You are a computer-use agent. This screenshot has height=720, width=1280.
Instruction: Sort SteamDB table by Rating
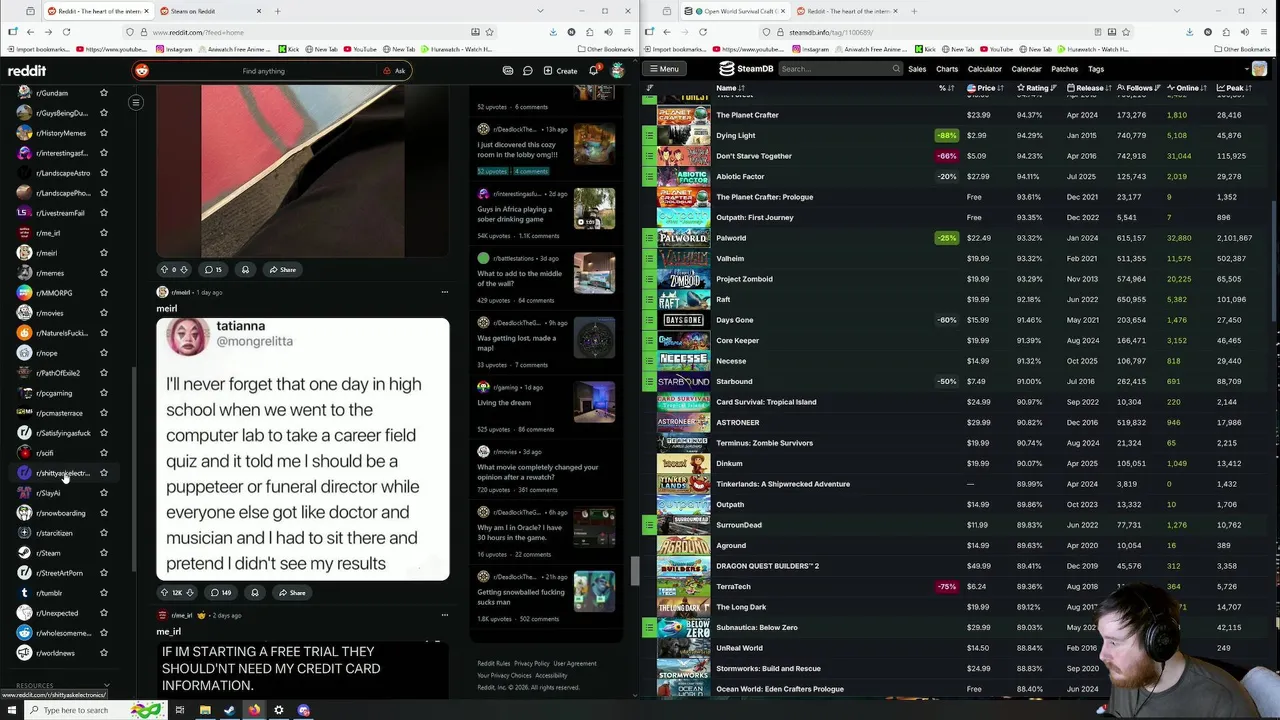pyautogui.click(x=1037, y=88)
